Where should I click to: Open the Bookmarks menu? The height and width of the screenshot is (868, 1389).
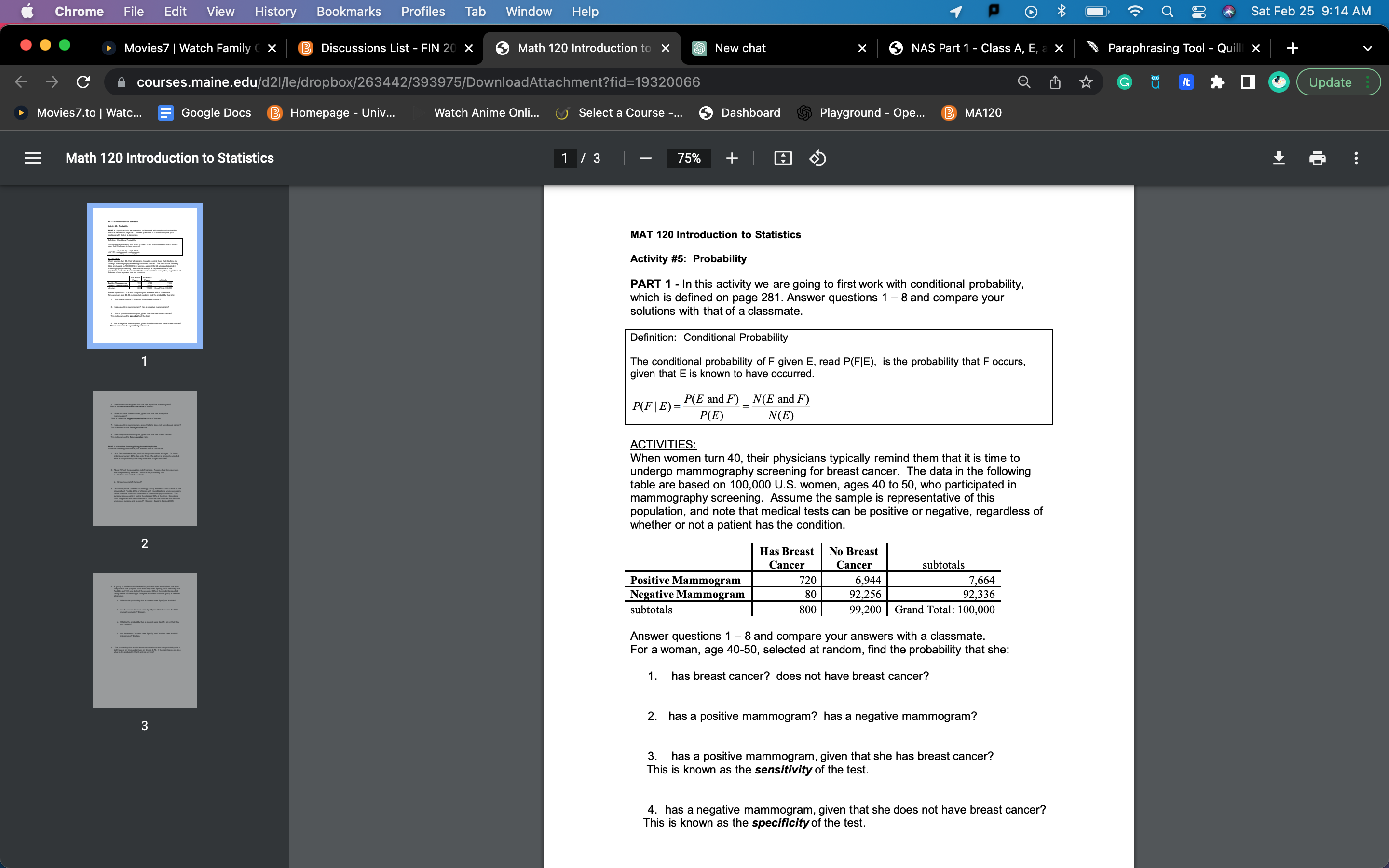tap(348, 11)
